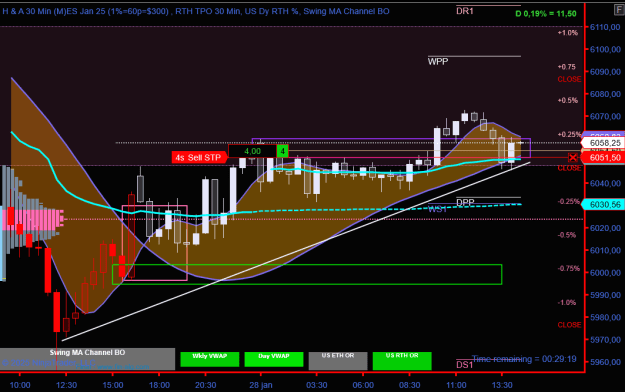The height and width of the screenshot is (392, 625).
Task: Click the 15:00 time axis label
Action: coord(113,385)
